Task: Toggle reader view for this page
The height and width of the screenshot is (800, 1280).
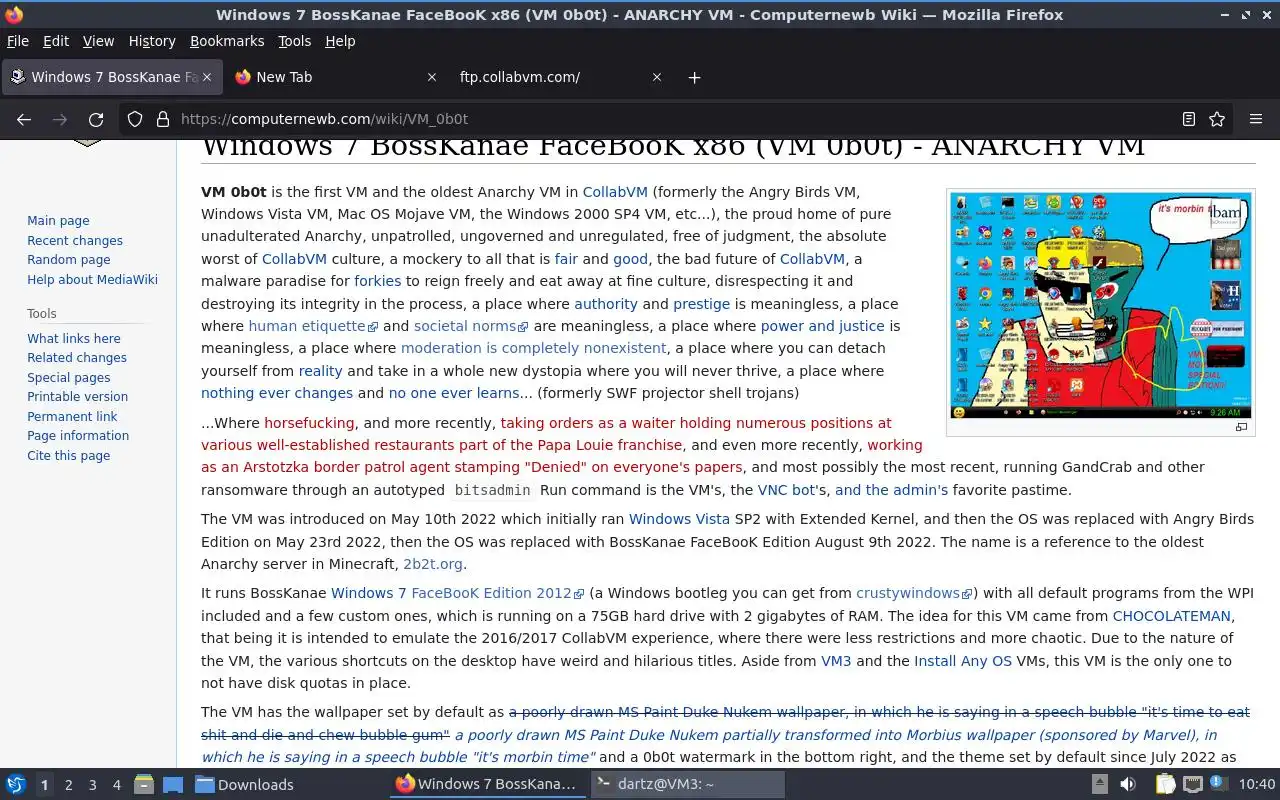Action: pos(1189,119)
